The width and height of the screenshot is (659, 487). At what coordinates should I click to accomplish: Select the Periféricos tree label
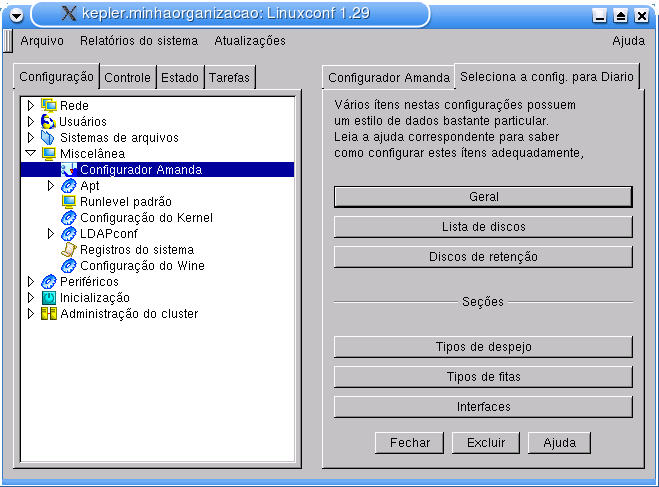click(90, 282)
